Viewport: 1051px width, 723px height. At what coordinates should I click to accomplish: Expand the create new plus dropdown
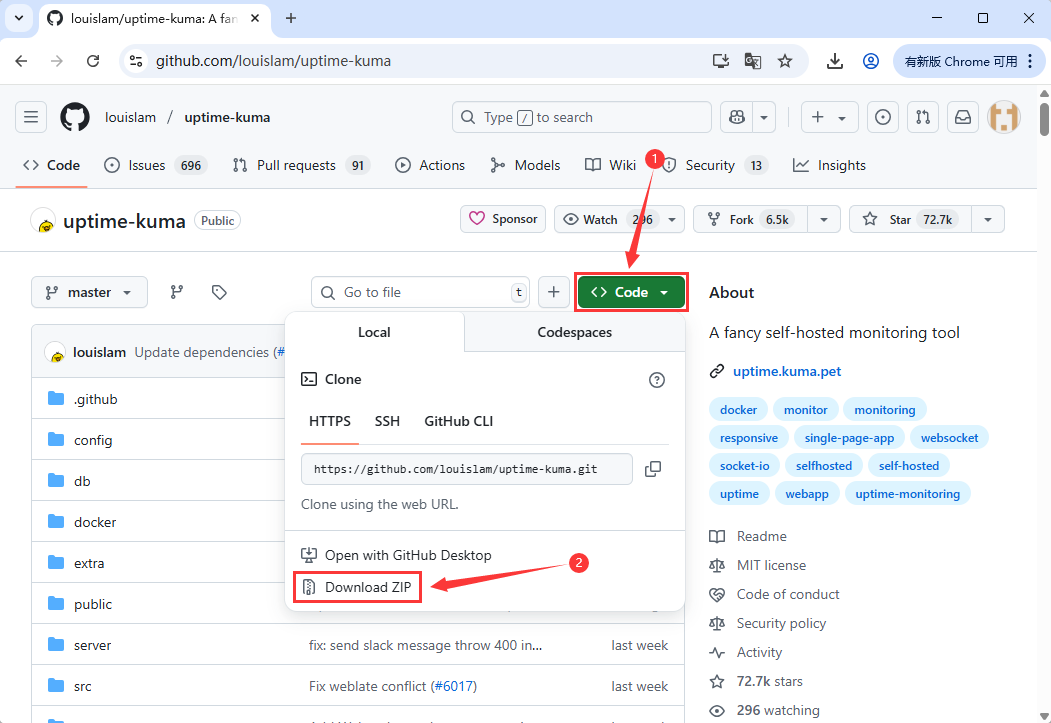[x=828, y=117]
